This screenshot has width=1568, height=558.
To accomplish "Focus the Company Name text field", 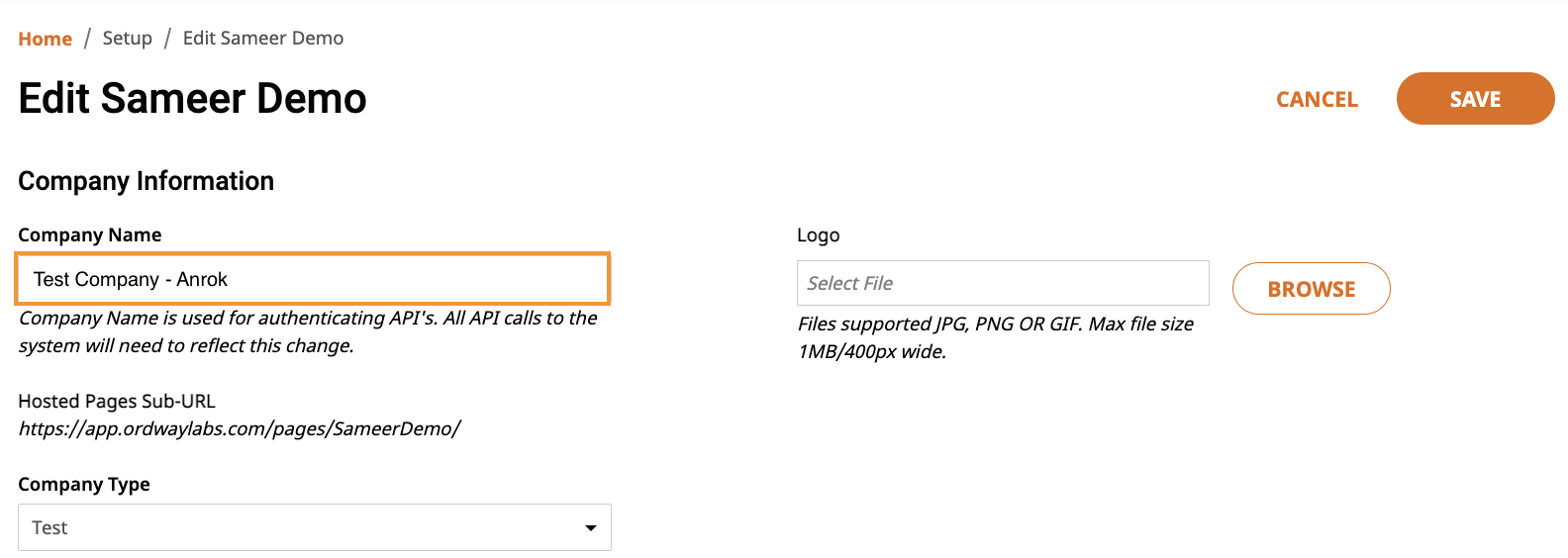I will pyautogui.click(x=313, y=279).
